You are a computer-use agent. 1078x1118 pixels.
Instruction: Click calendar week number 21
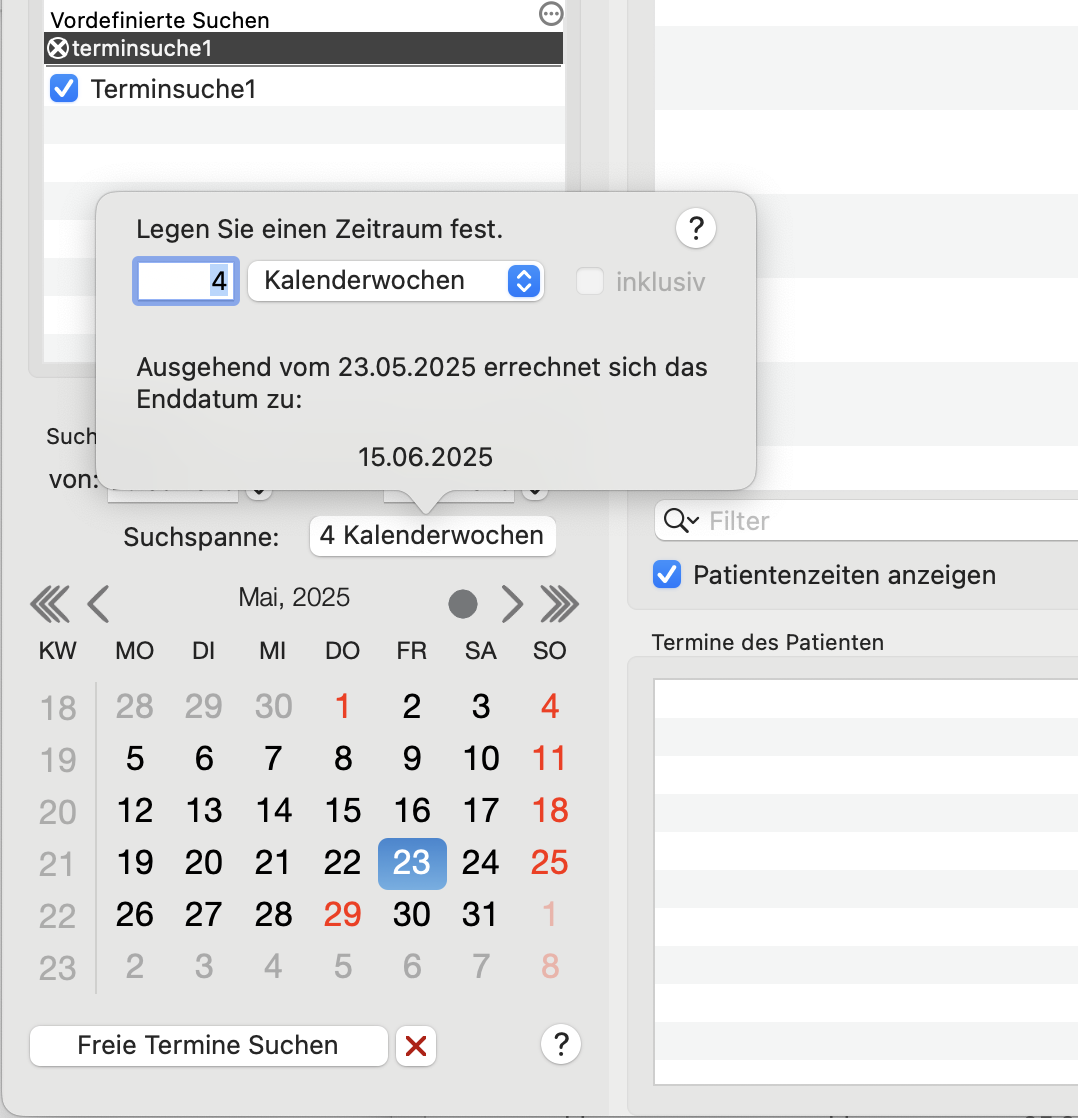click(56, 864)
